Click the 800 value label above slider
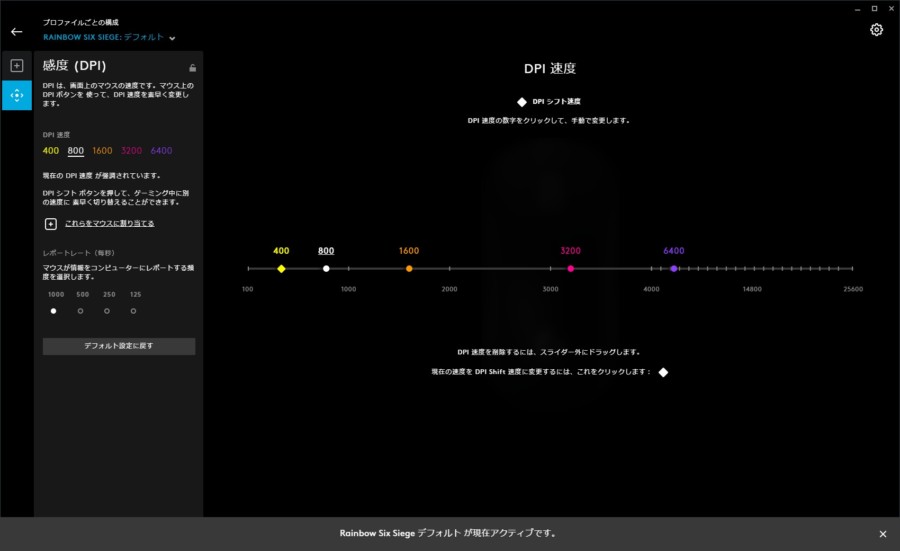 click(x=326, y=251)
